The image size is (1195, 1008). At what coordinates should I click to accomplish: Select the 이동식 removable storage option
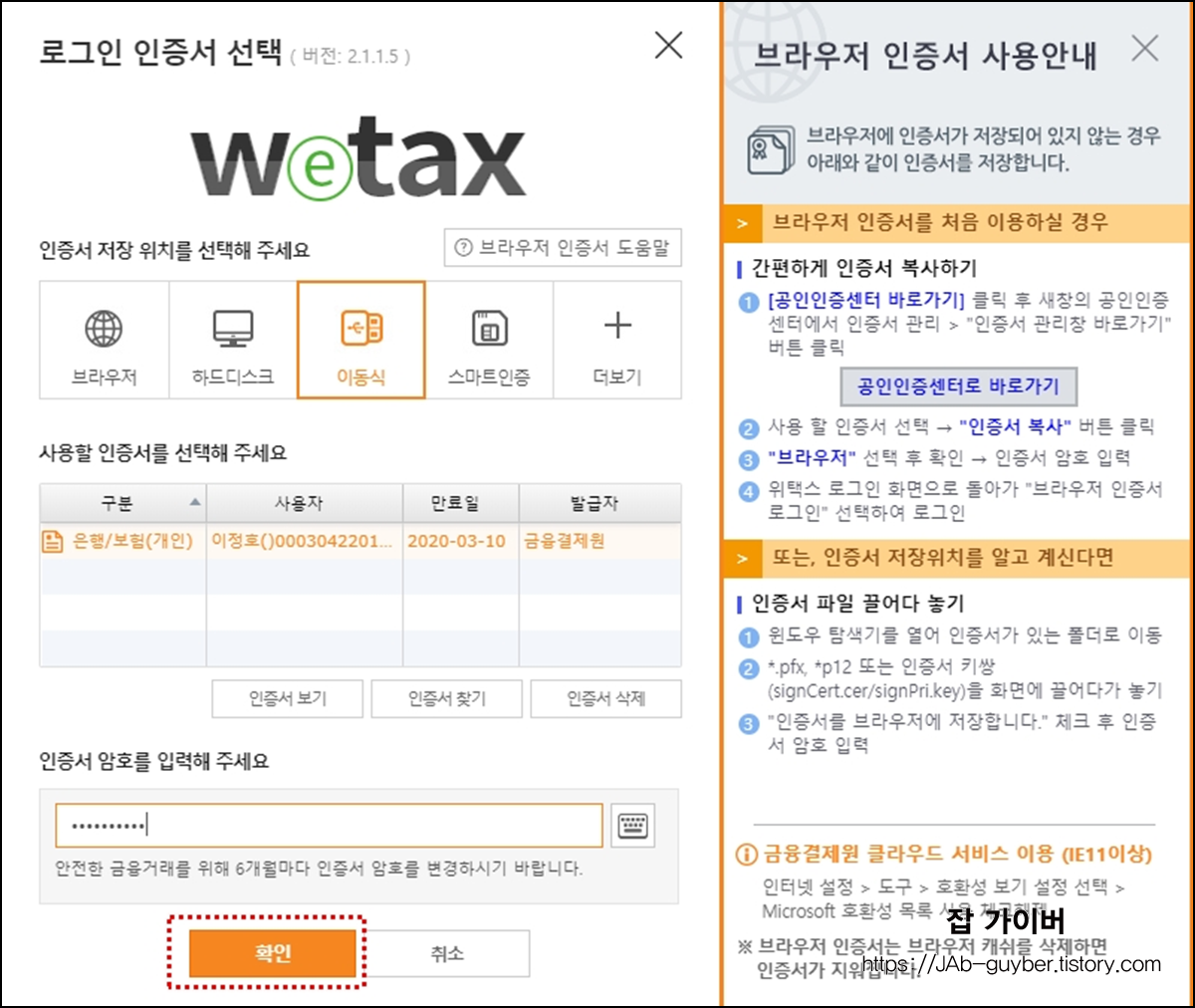(361, 340)
